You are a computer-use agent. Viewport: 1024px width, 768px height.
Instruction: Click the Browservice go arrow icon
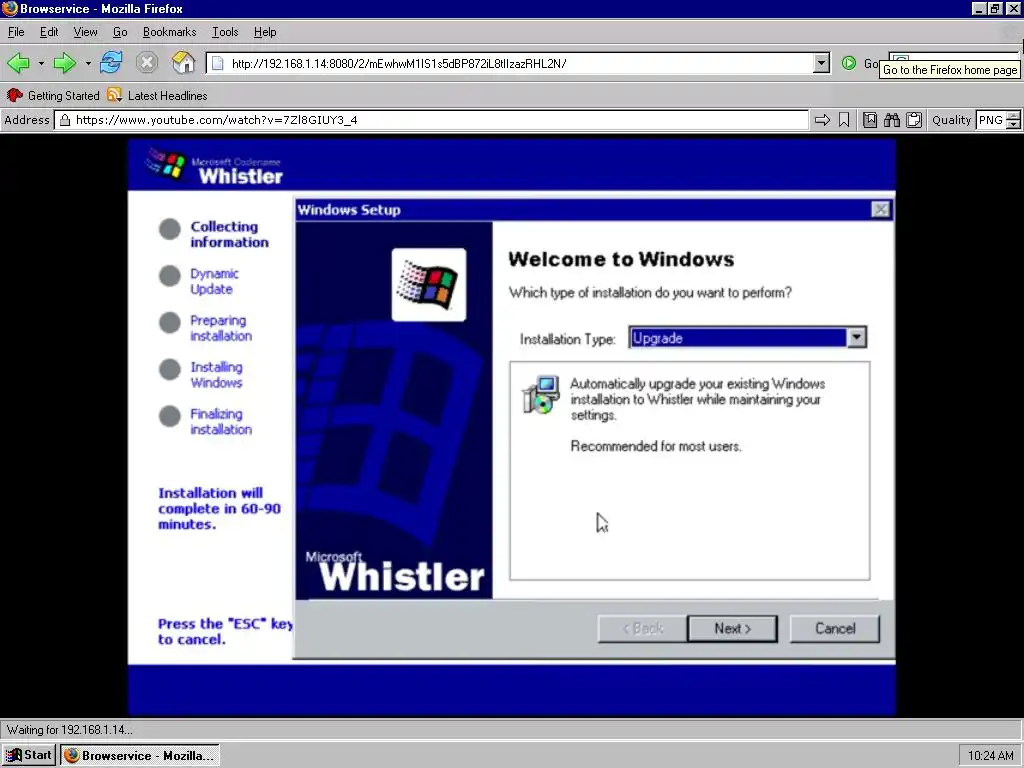[822, 120]
